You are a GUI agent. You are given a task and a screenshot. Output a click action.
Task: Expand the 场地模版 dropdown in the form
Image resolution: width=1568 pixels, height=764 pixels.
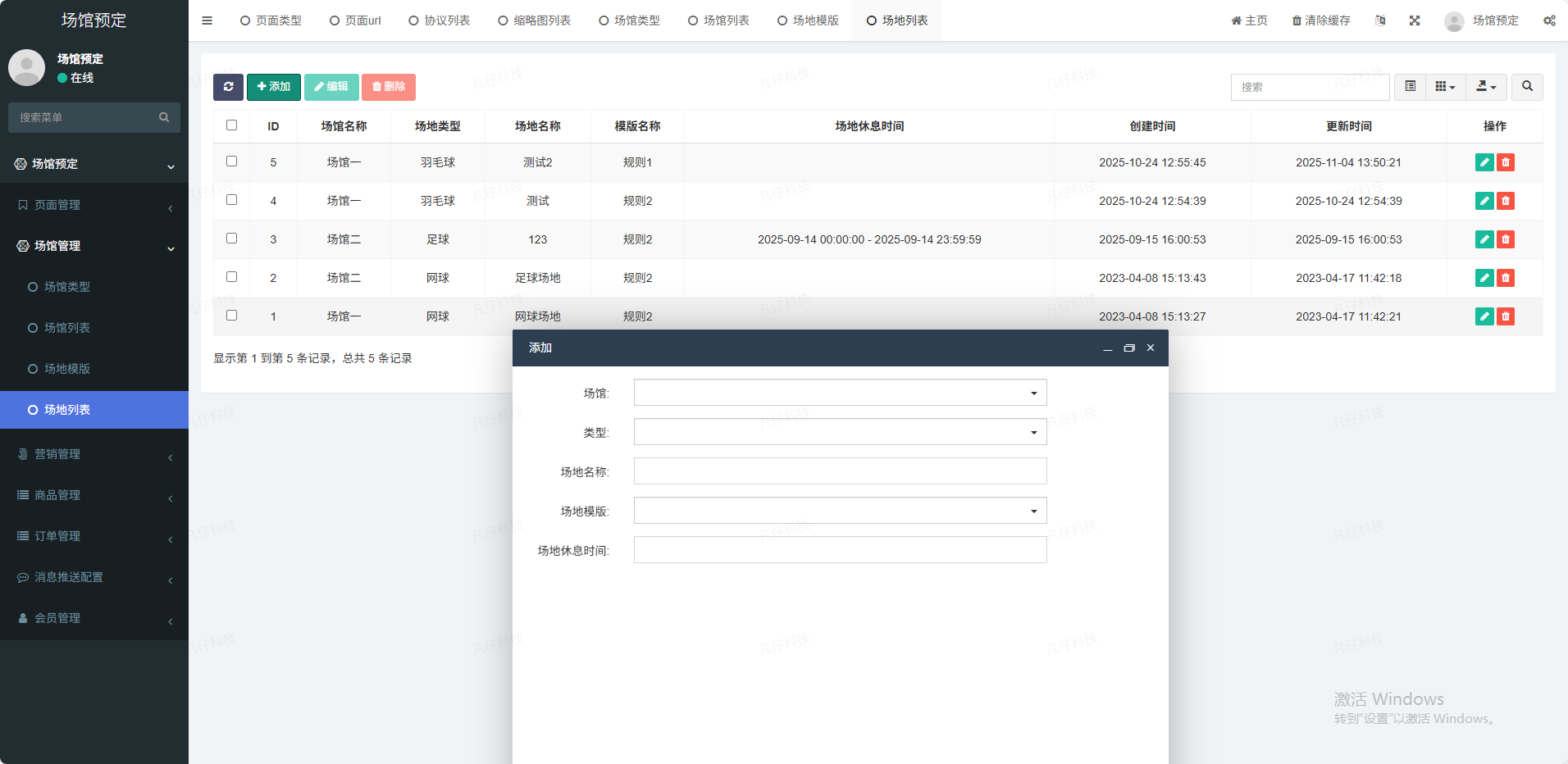pos(840,511)
